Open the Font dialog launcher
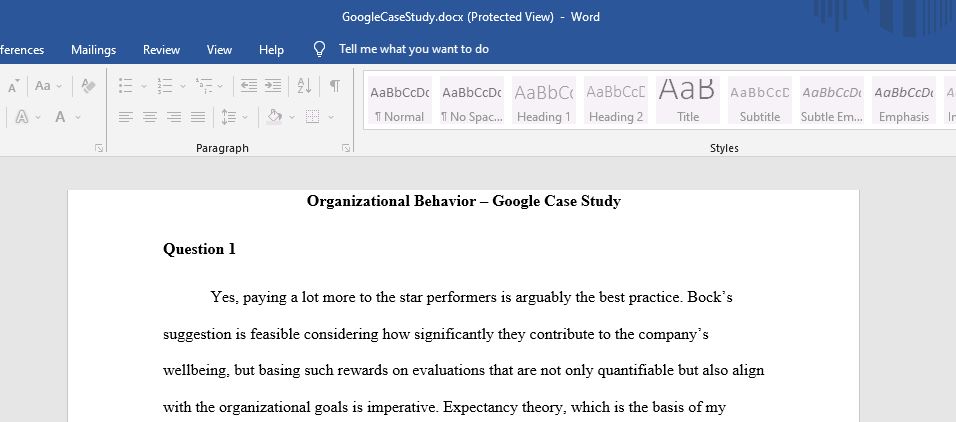 point(99,148)
